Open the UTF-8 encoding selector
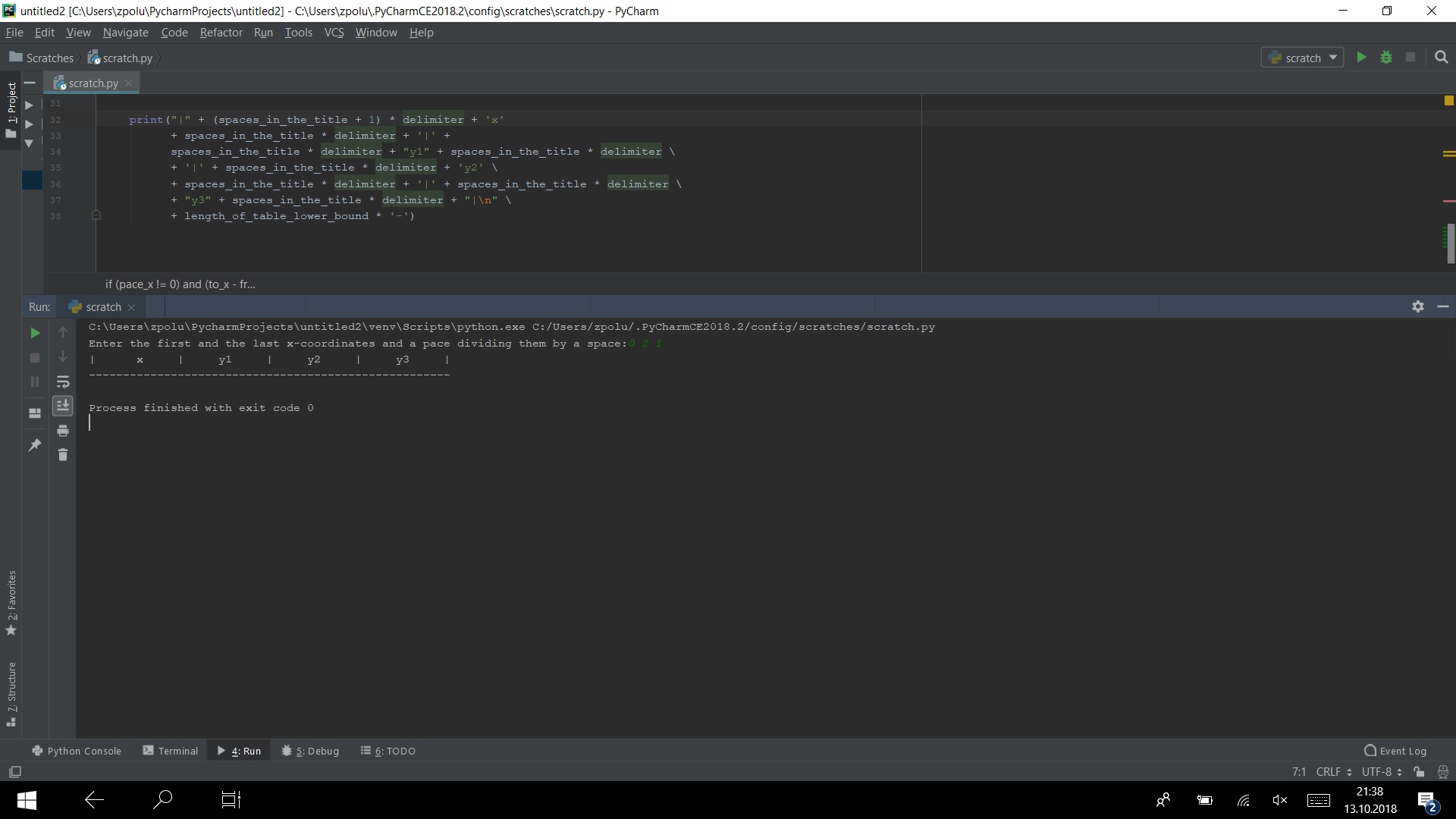The height and width of the screenshot is (819, 1456). (x=1382, y=772)
